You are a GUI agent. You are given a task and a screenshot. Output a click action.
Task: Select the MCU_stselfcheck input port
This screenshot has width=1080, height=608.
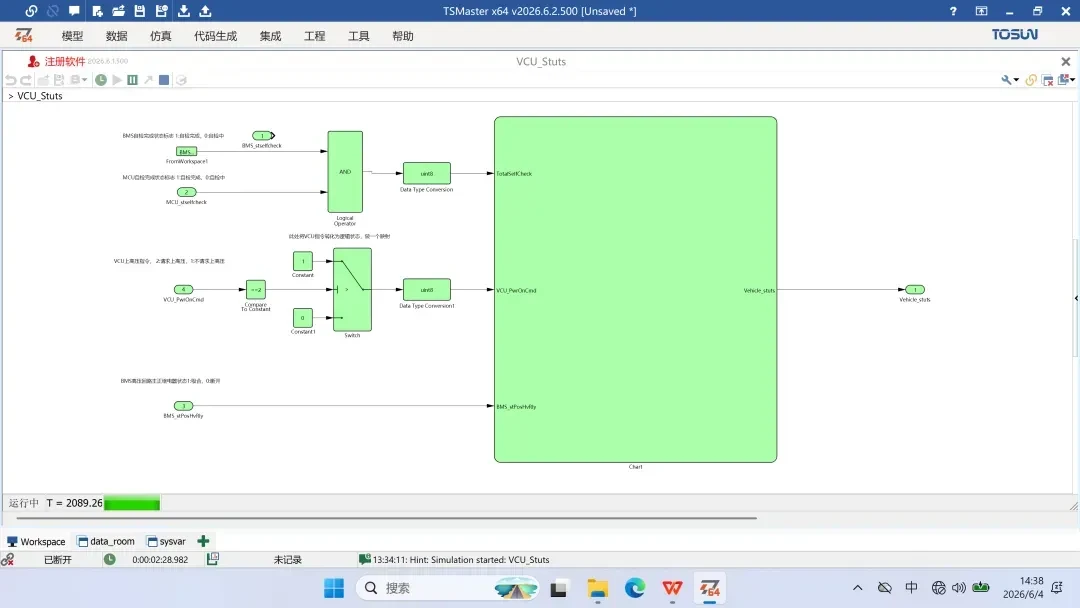pos(187,192)
